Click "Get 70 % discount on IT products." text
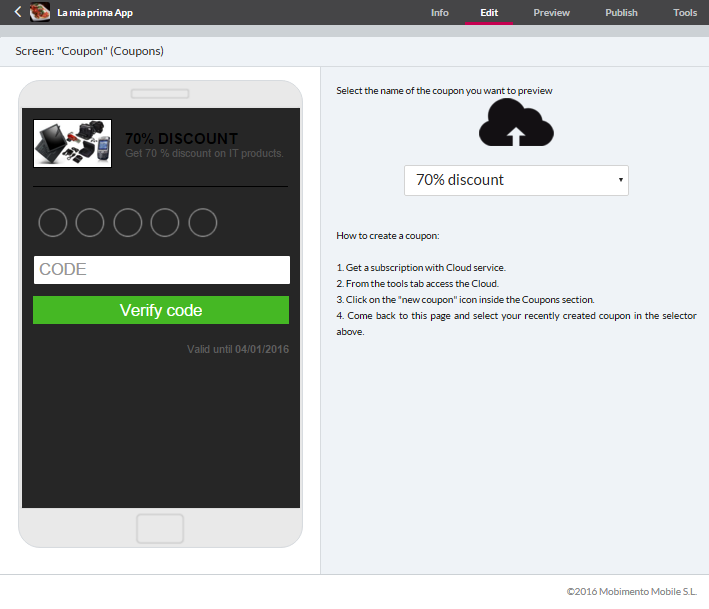Viewport: 709px width, 609px height. tap(204, 153)
